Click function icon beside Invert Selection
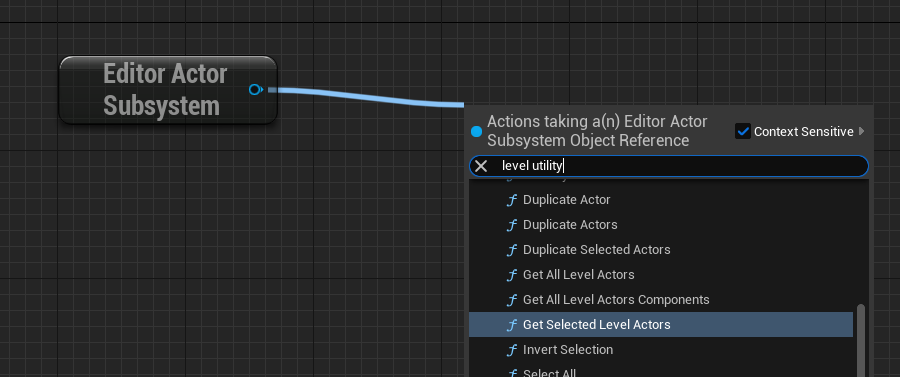Viewport: 900px width, 377px height. tap(511, 350)
